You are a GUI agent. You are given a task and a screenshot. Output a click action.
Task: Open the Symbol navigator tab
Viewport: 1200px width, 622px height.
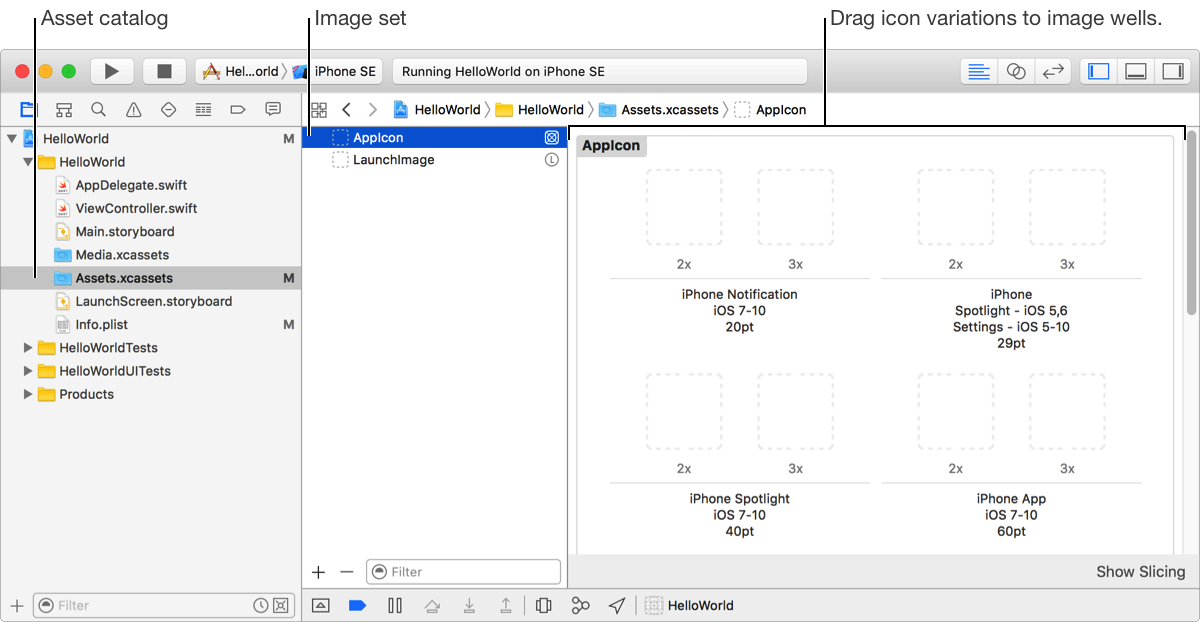tap(64, 109)
